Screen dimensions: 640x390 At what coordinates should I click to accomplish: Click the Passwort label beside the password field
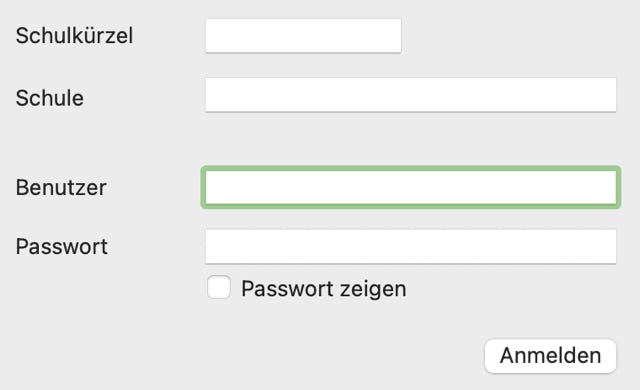click(x=62, y=246)
